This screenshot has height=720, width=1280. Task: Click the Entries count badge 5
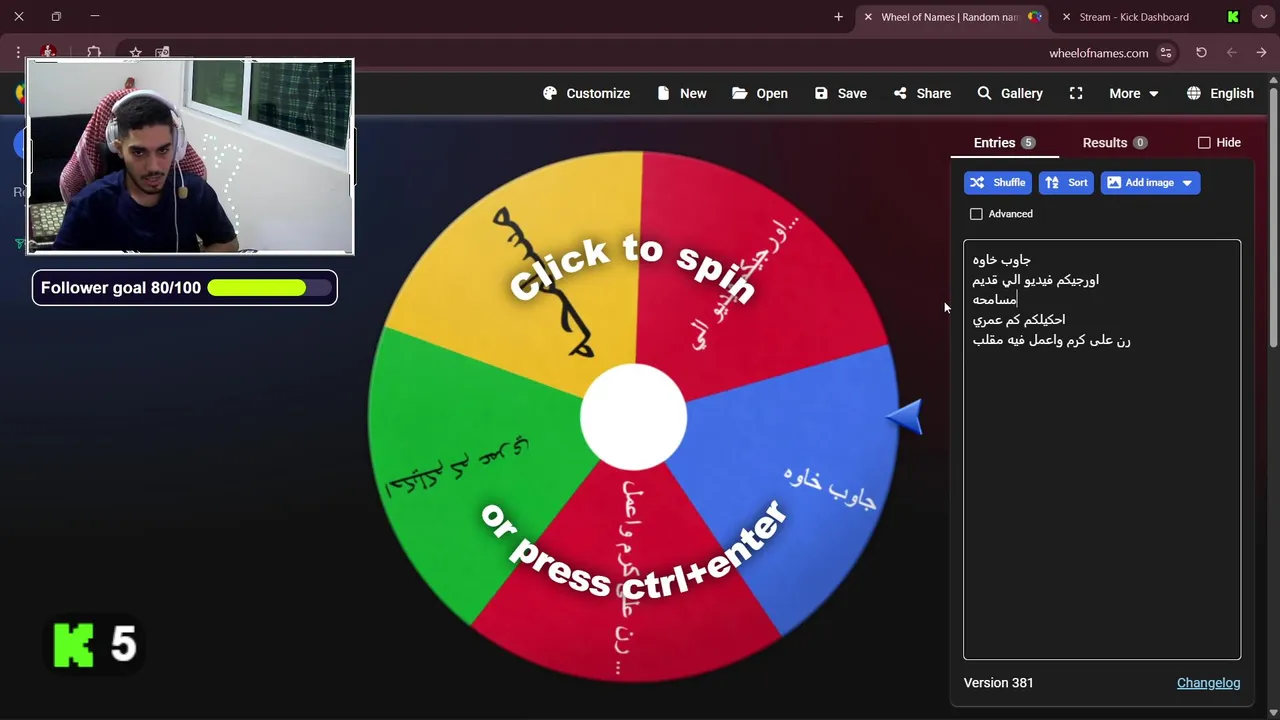pyautogui.click(x=1028, y=143)
